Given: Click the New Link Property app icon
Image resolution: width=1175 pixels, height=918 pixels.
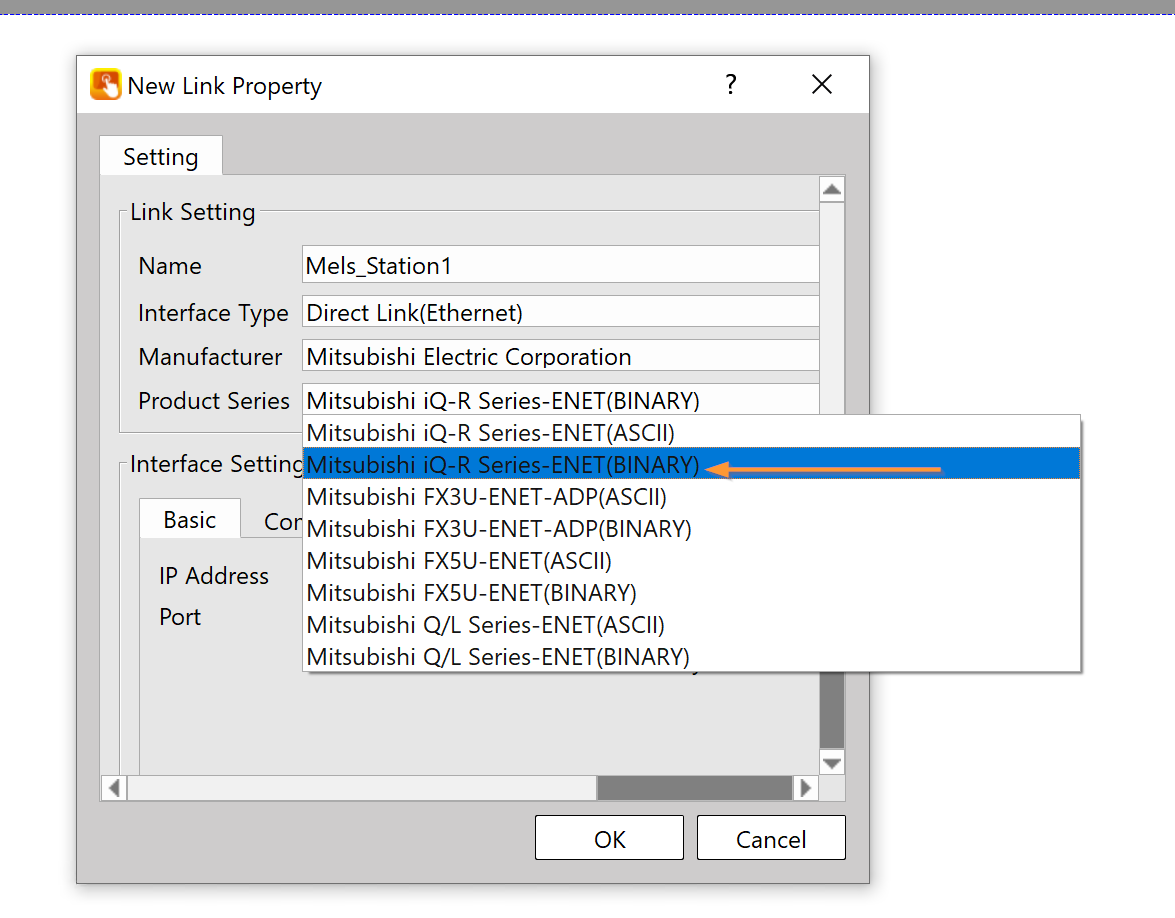Looking at the screenshot, I should tap(105, 85).
